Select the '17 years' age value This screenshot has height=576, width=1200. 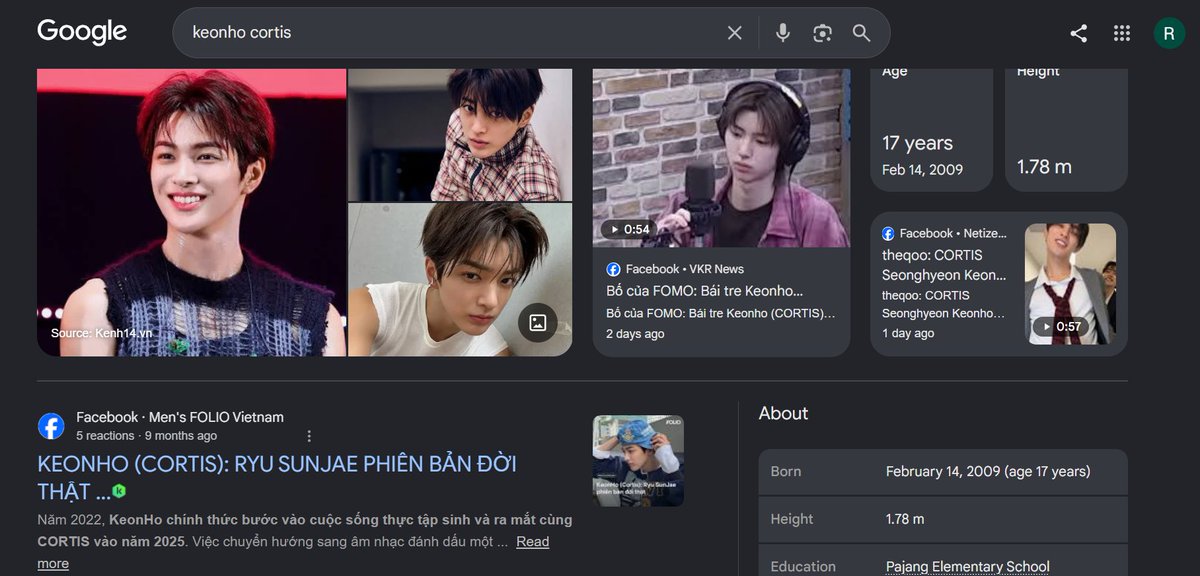point(917,143)
